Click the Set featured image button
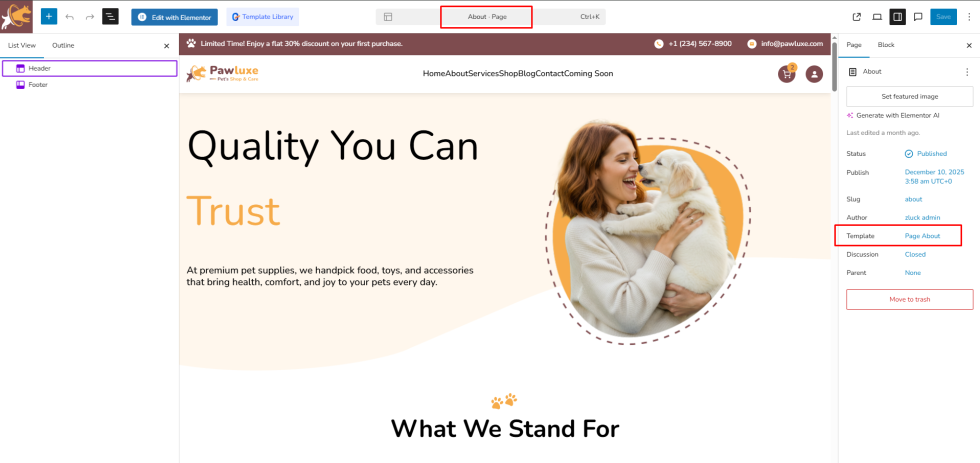This screenshot has width=980, height=463. 909,96
